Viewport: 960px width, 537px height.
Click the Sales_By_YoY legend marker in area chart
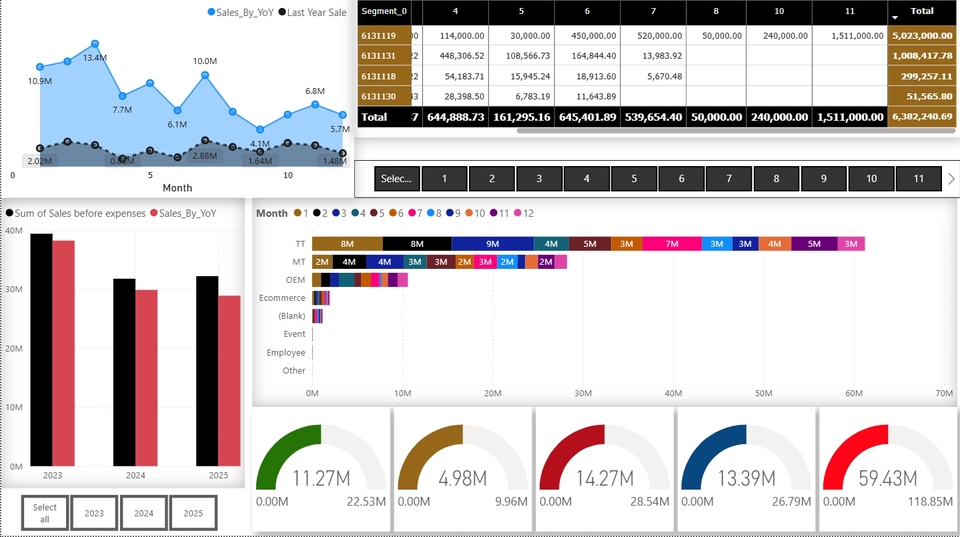click(x=212, y=12)
